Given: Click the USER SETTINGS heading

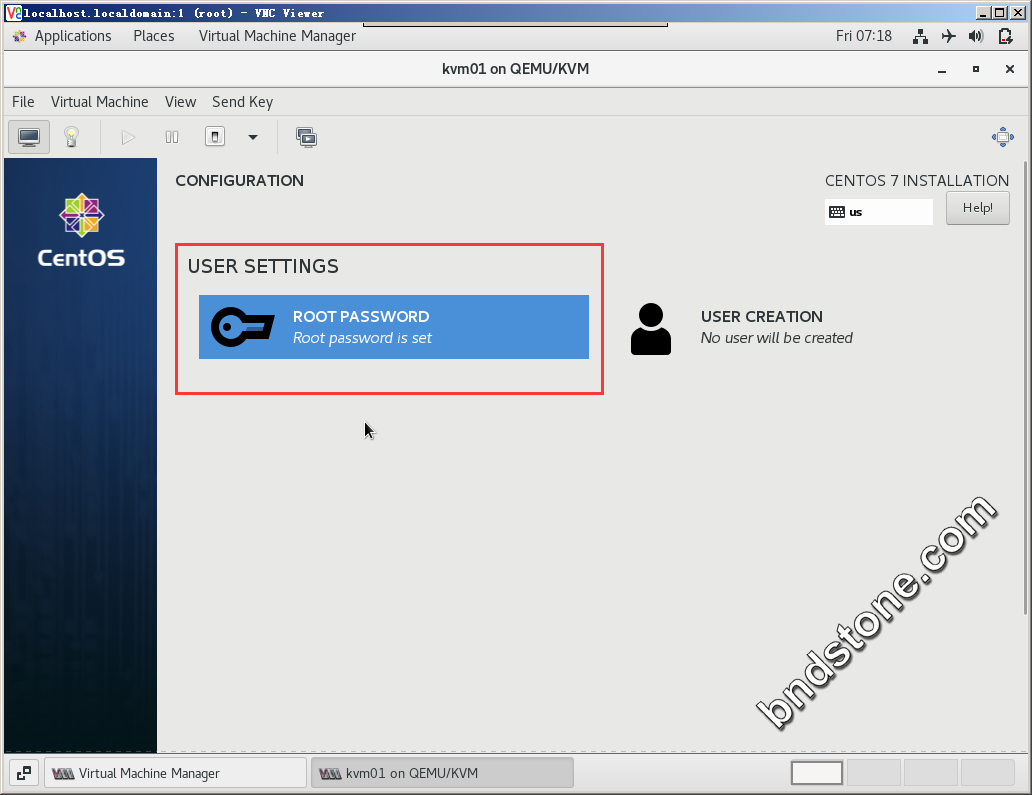Looking at the screenshot, I should (263, 267).
